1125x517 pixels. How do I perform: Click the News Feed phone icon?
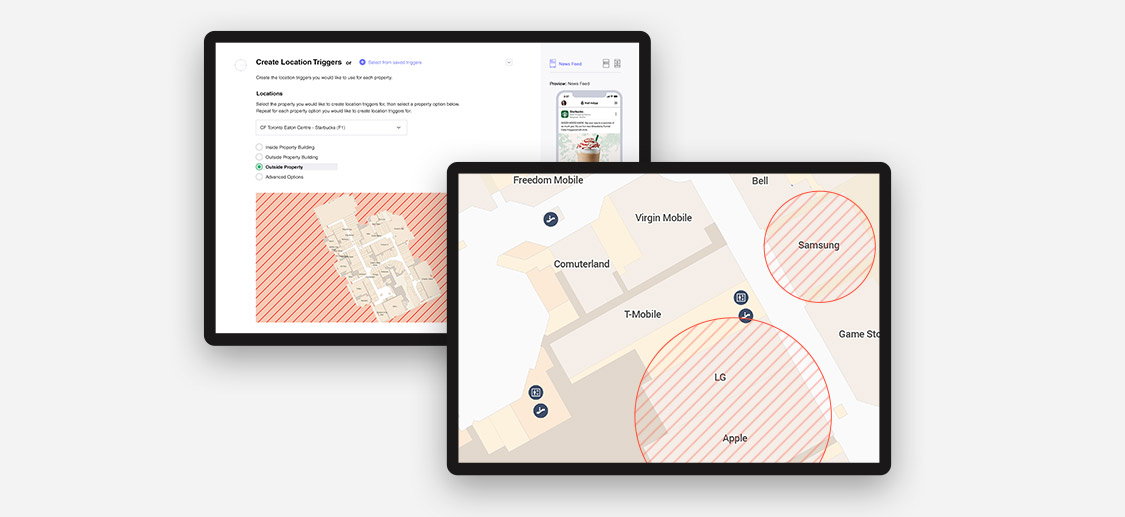[552, 64]
